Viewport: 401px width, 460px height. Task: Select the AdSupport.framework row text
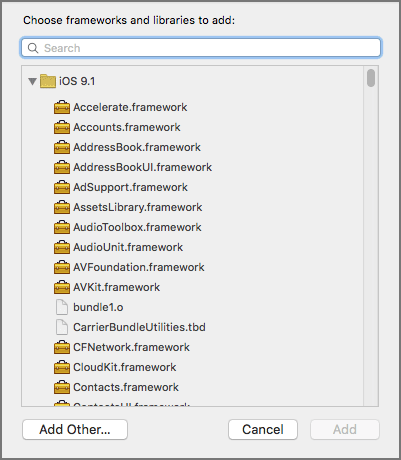pos(130,187)
